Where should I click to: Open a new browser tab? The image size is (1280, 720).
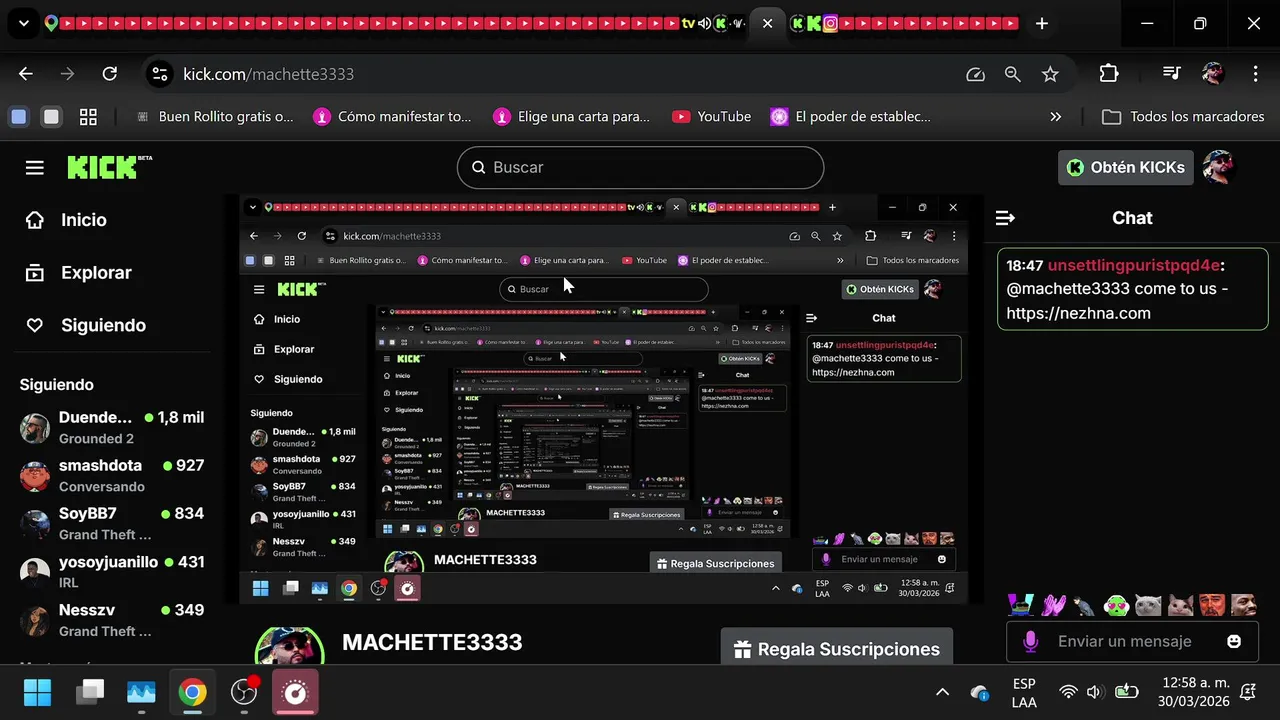1042,23
